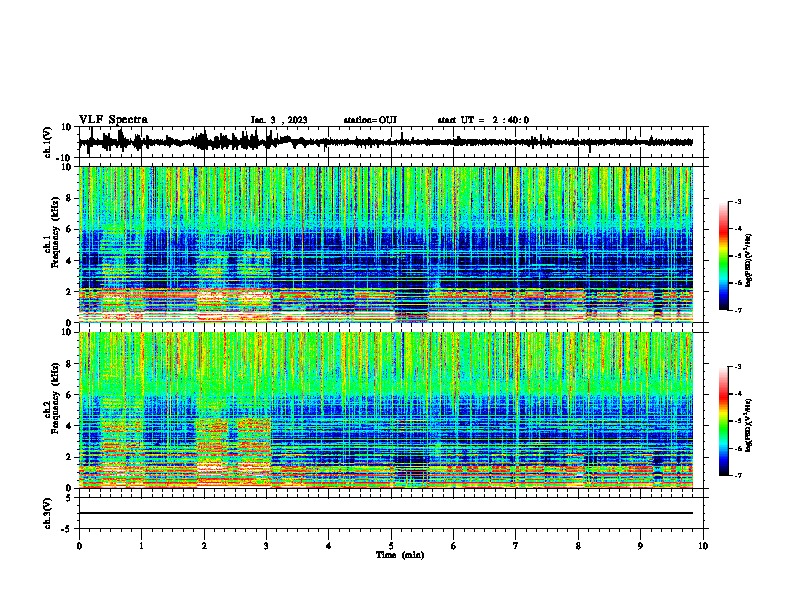
Task: Click the lower spectrogram color scale bar
Action: [x=723, y=421]
